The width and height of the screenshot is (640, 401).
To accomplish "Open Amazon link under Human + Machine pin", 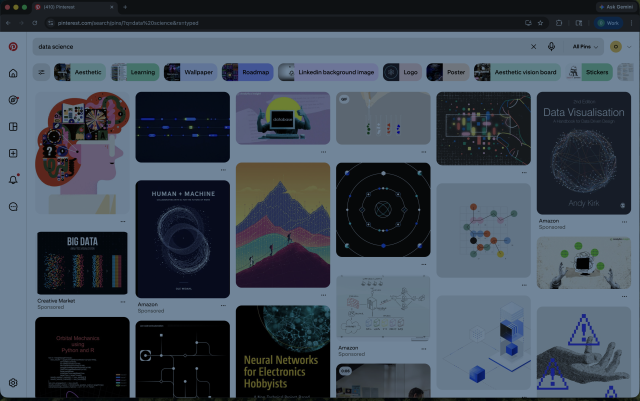I will point(147,305).
